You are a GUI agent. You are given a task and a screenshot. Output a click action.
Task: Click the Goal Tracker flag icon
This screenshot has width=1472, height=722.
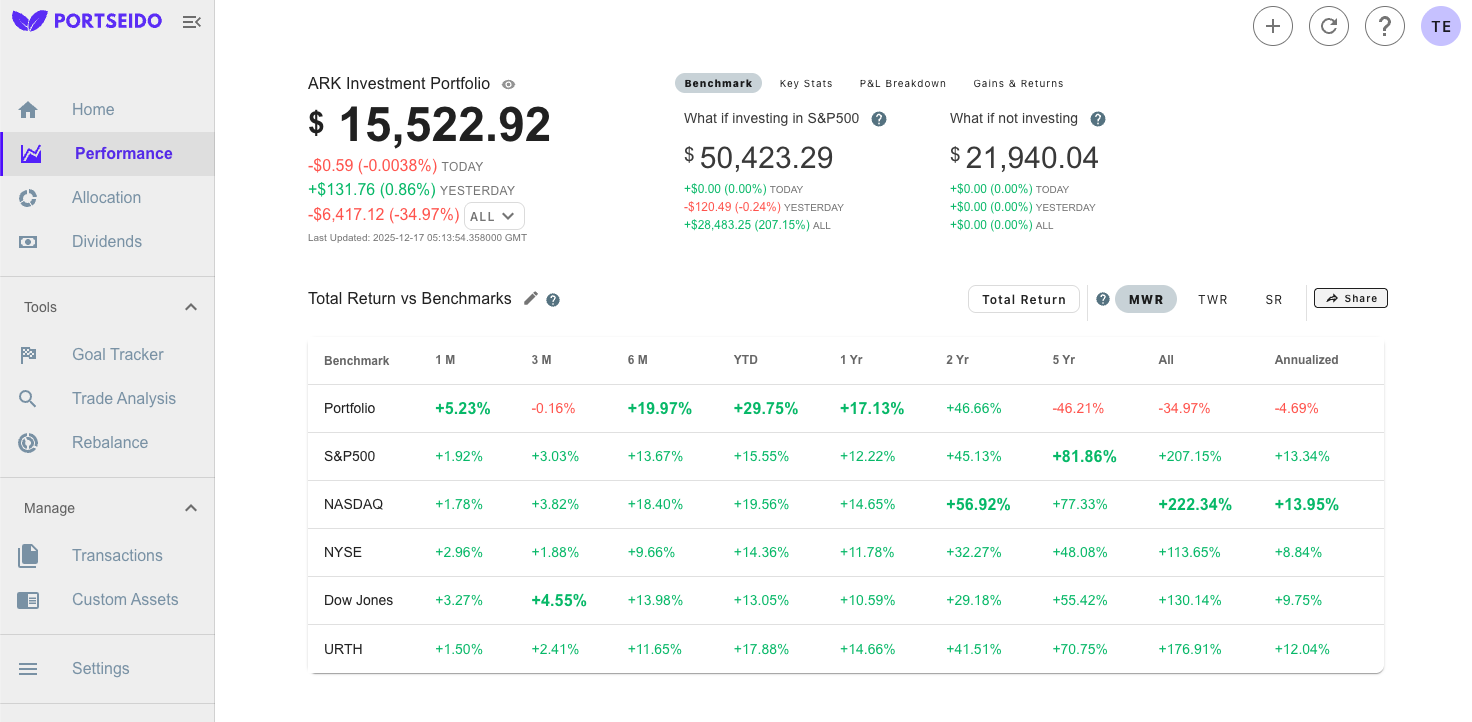tap(29, 354)
